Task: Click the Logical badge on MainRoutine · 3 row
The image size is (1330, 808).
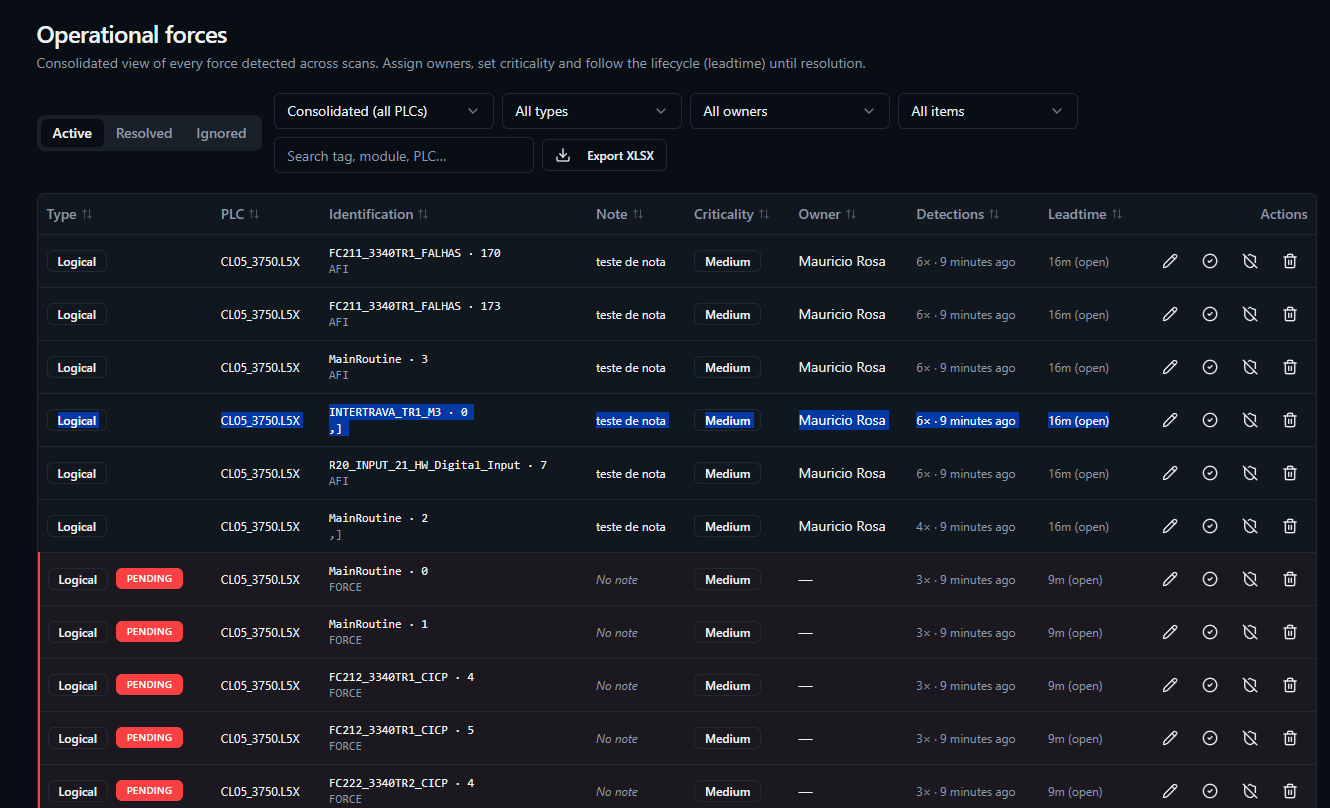Action: [x=77, y=367]
